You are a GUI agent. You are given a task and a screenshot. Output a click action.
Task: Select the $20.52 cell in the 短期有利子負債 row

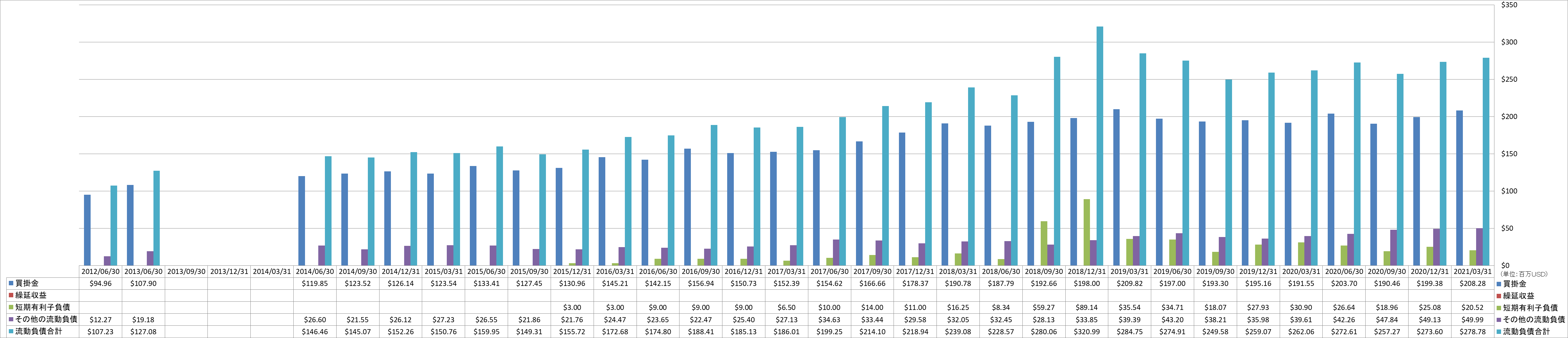pyautogui.click(x=1472, y=308)
